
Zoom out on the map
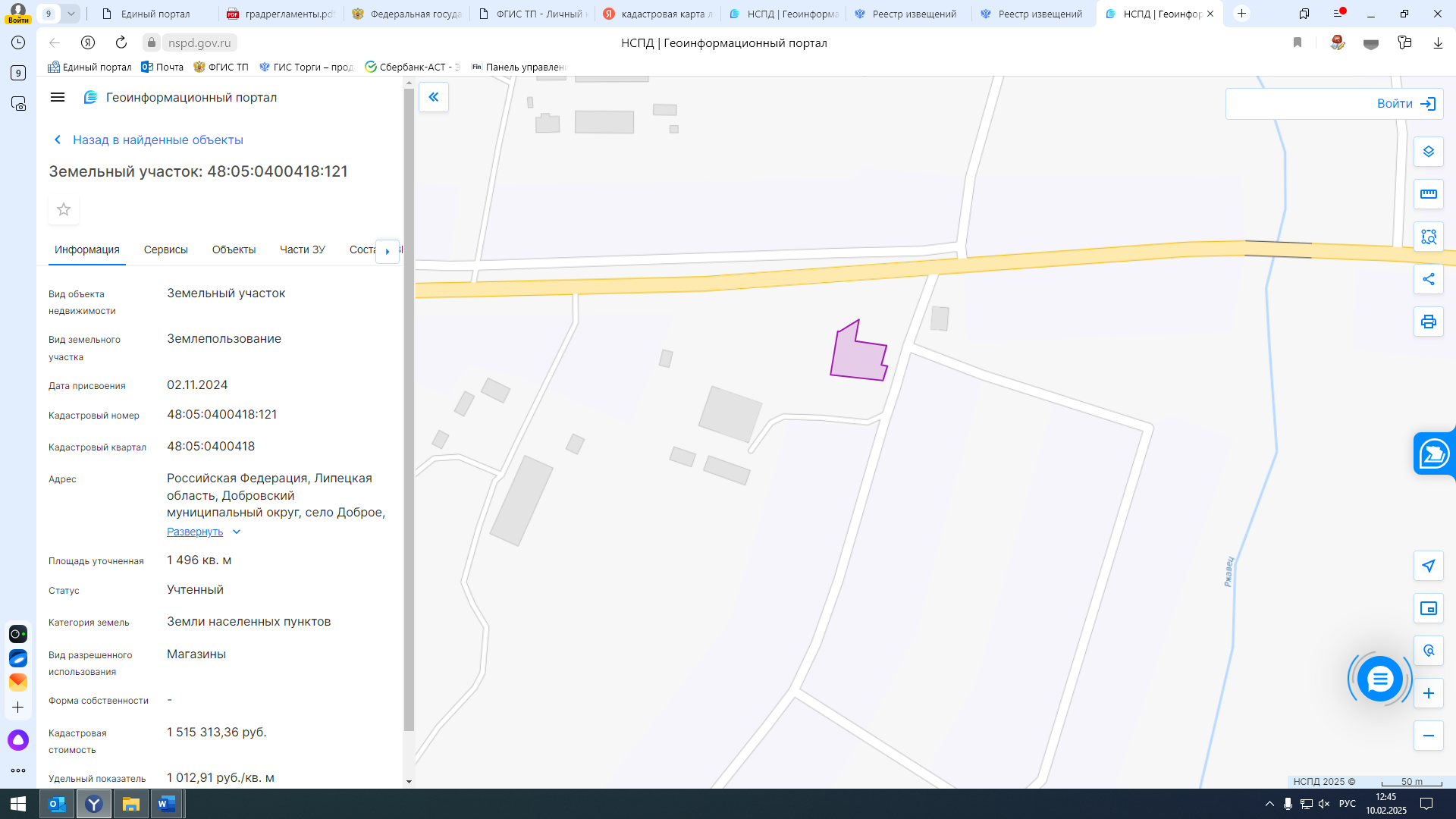tap(1428, 736)
